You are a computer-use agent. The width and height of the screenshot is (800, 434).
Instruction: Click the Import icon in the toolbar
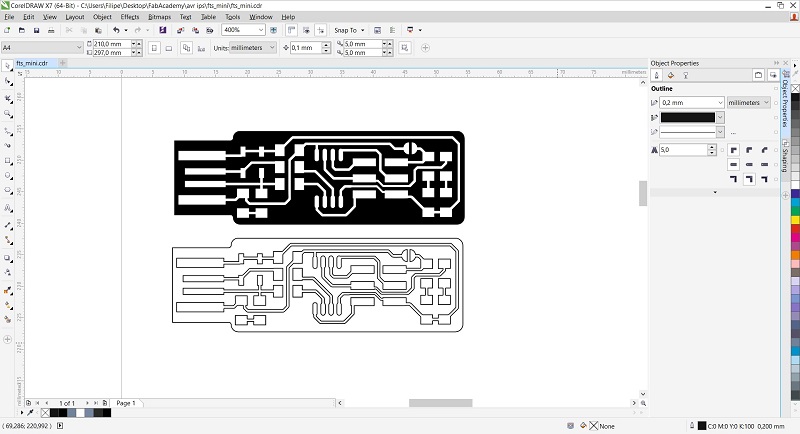pyautogui.click(x=181, y=30)
